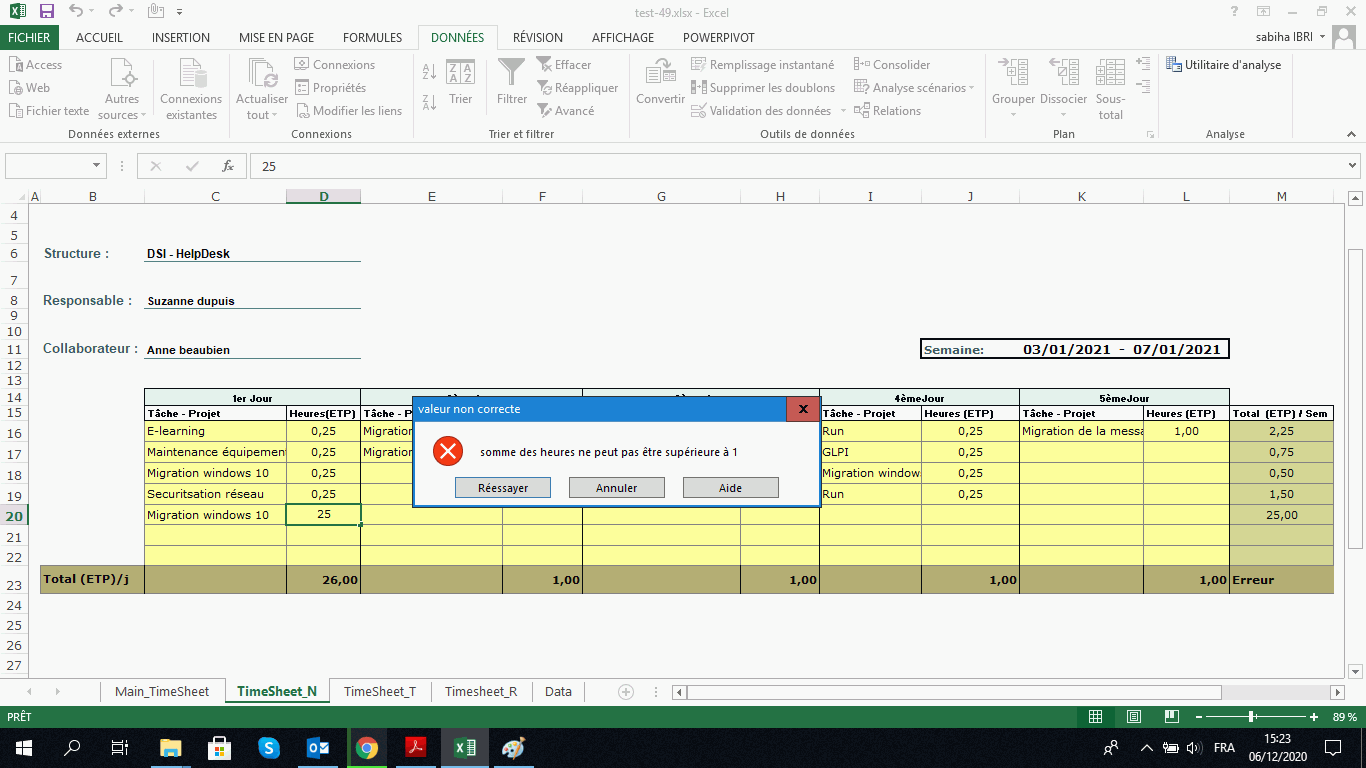Click the Actualiser tout icon
Image resolution: width=1366 pixels, height=768 pixels.
tap(262, 74)
